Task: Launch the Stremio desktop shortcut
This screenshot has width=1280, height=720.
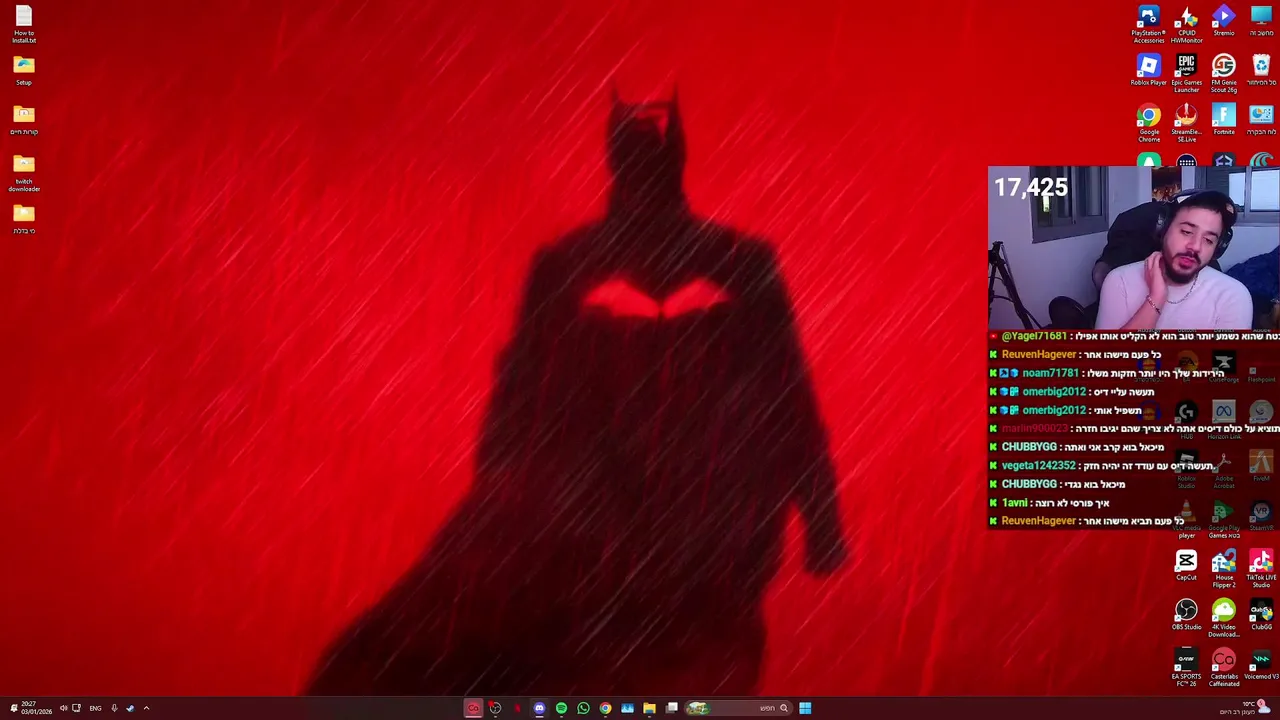Action: click(x=1224, y=21)
